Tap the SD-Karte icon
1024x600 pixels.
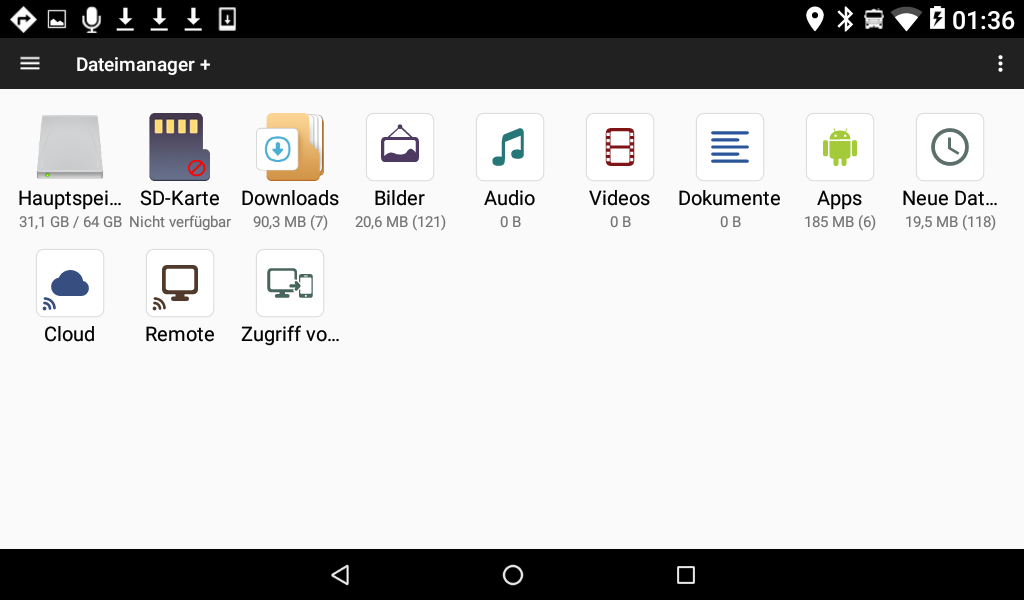click(x=180, y=148)
